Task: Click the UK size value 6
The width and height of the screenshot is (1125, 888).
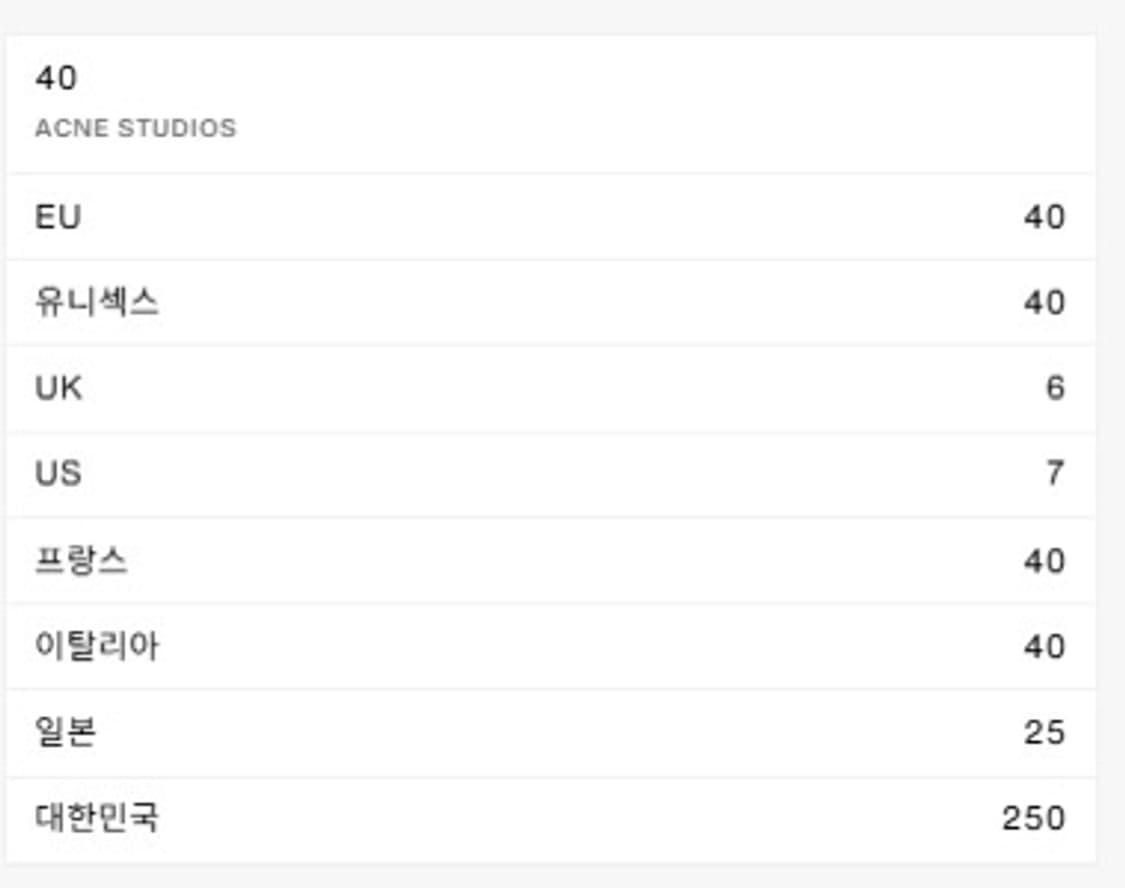Action: [x=1055, y=388]
